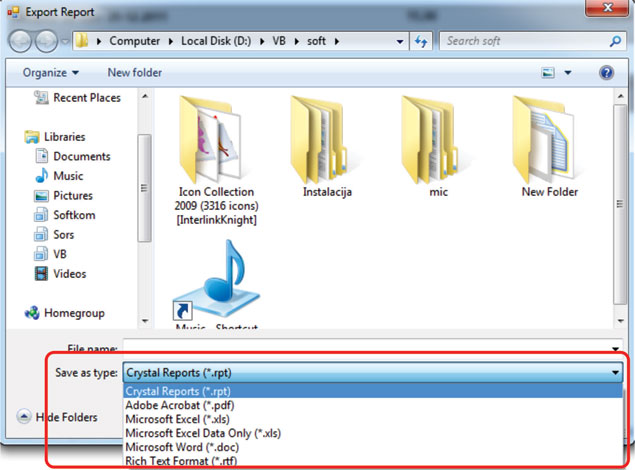Open the Organize menu
This screenshot has height=470, width=635.
tap(51, 73)
